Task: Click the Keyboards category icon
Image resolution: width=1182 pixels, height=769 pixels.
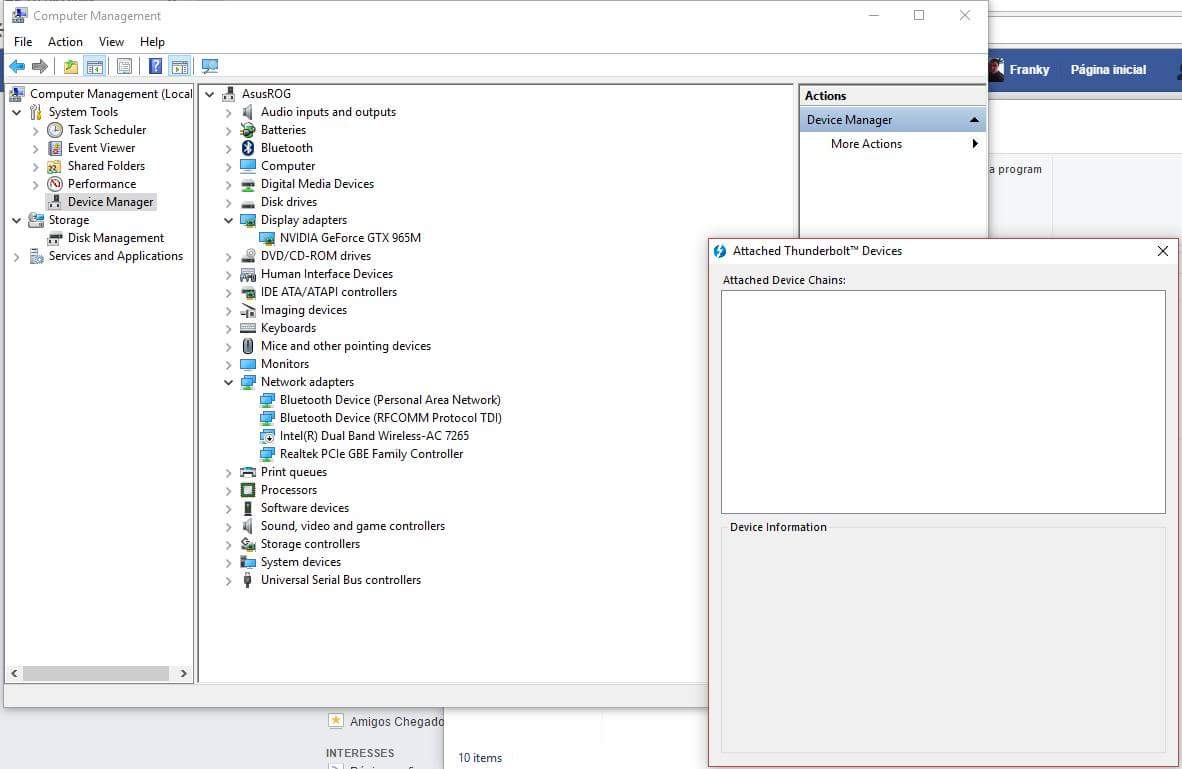Action: pyautogui.click(x=248, y=328)
